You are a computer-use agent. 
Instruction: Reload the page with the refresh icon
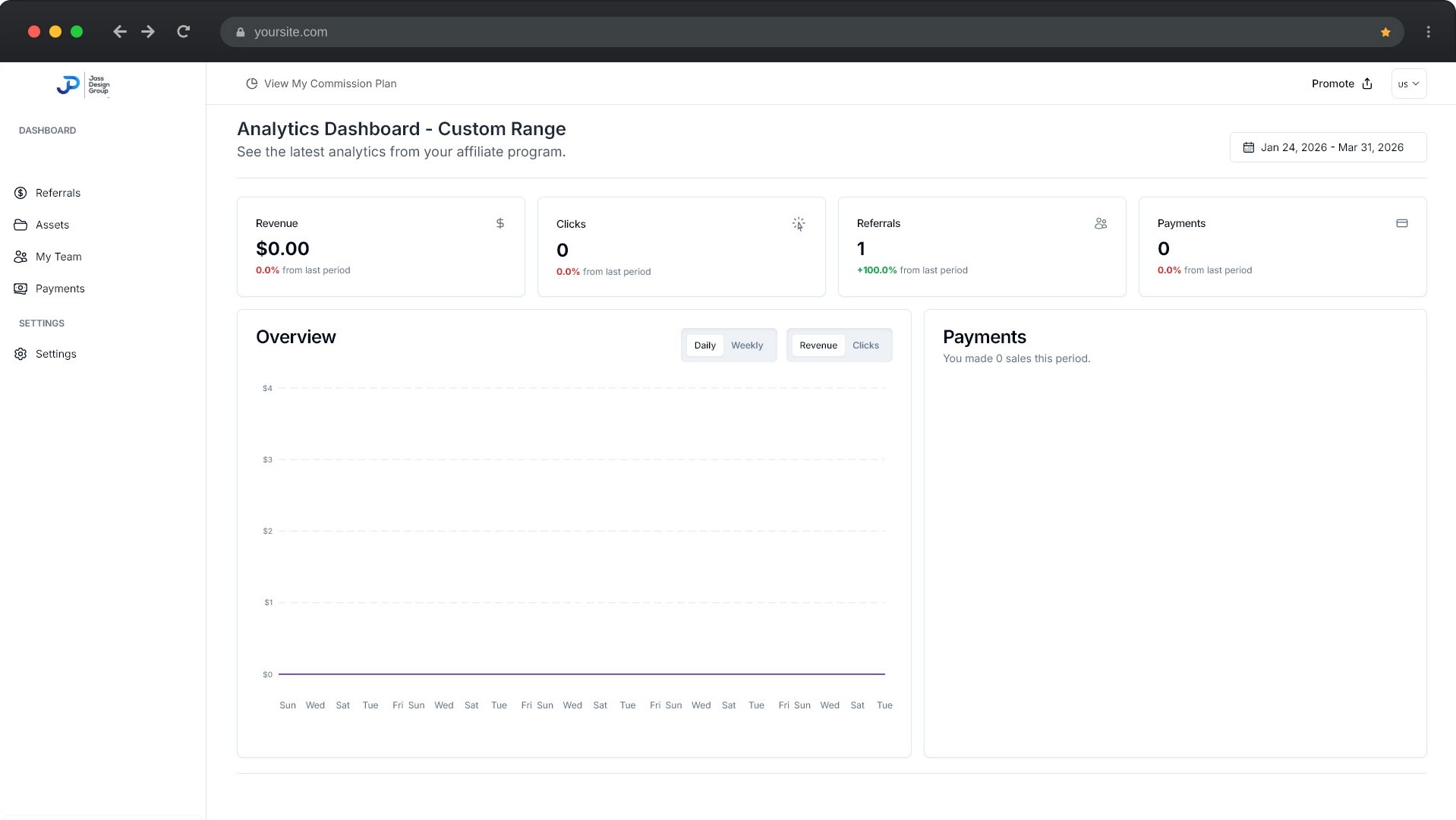pyautogui.click(x=183, y=32)
